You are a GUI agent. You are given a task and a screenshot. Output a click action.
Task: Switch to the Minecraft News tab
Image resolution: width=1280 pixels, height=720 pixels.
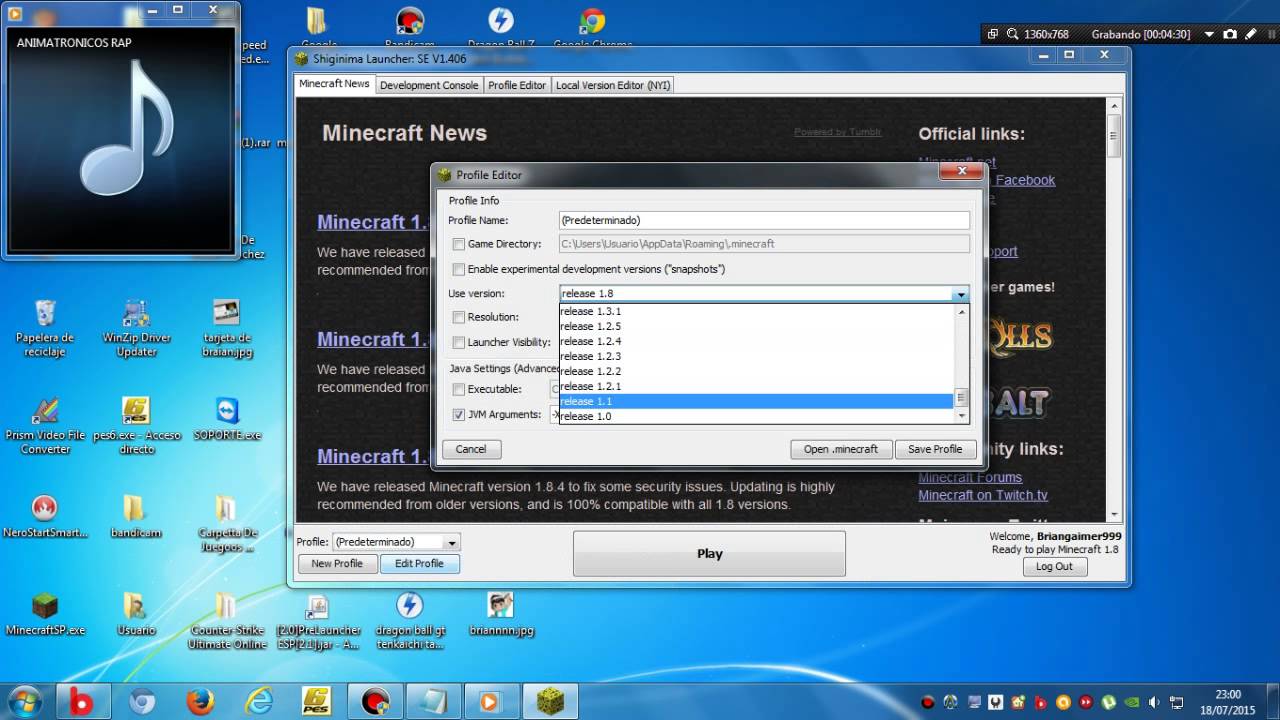coord(334,84)
